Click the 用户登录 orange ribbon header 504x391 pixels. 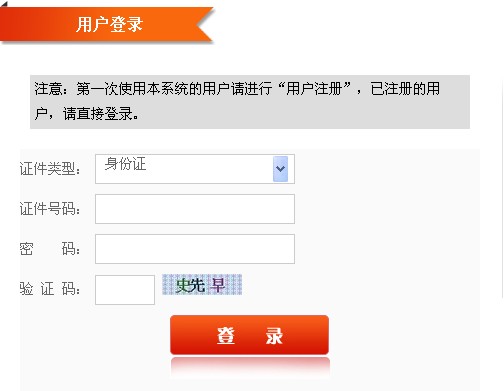(106, 25)
